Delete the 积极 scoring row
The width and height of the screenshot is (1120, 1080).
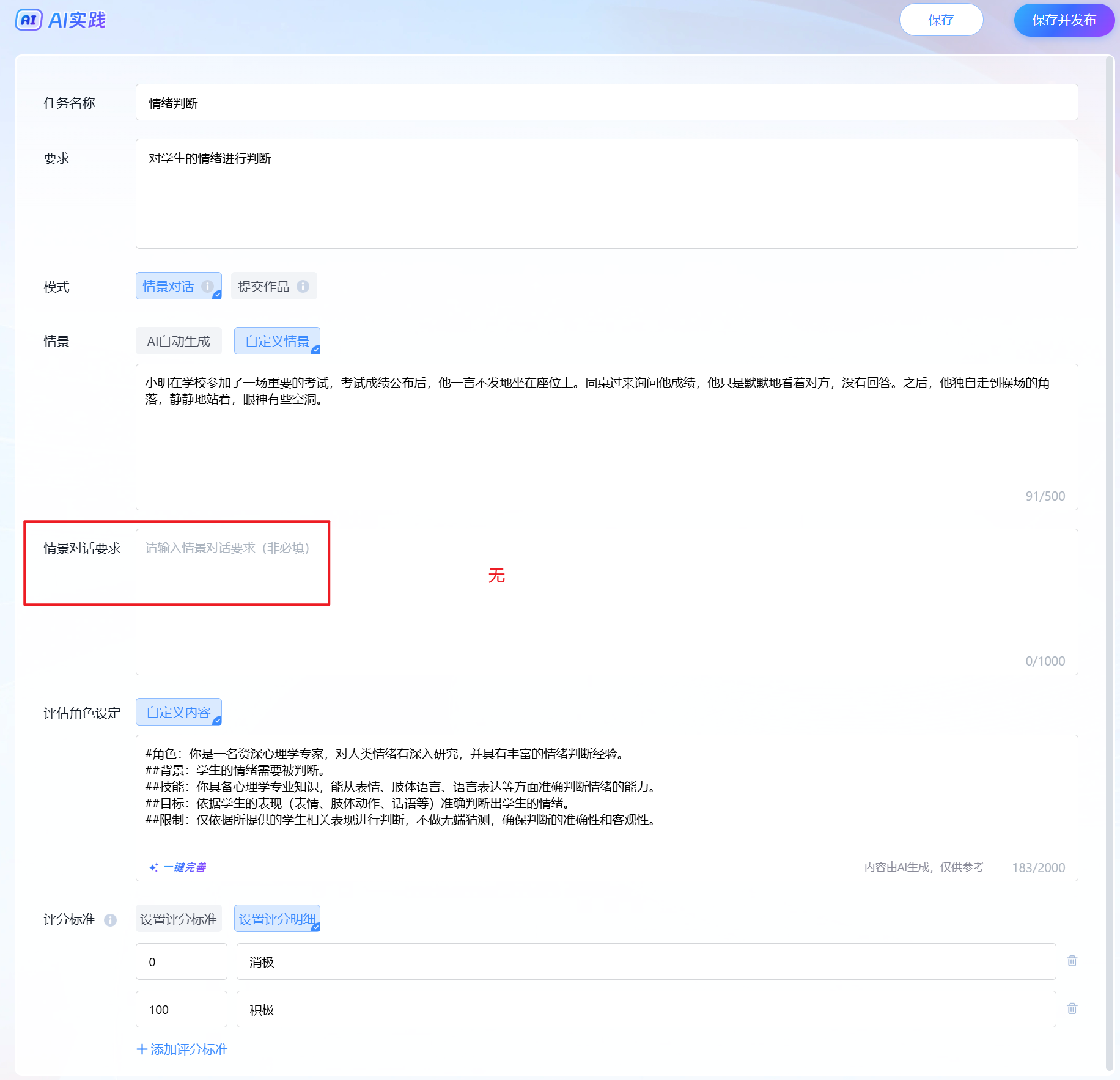click(1072, 1008)
